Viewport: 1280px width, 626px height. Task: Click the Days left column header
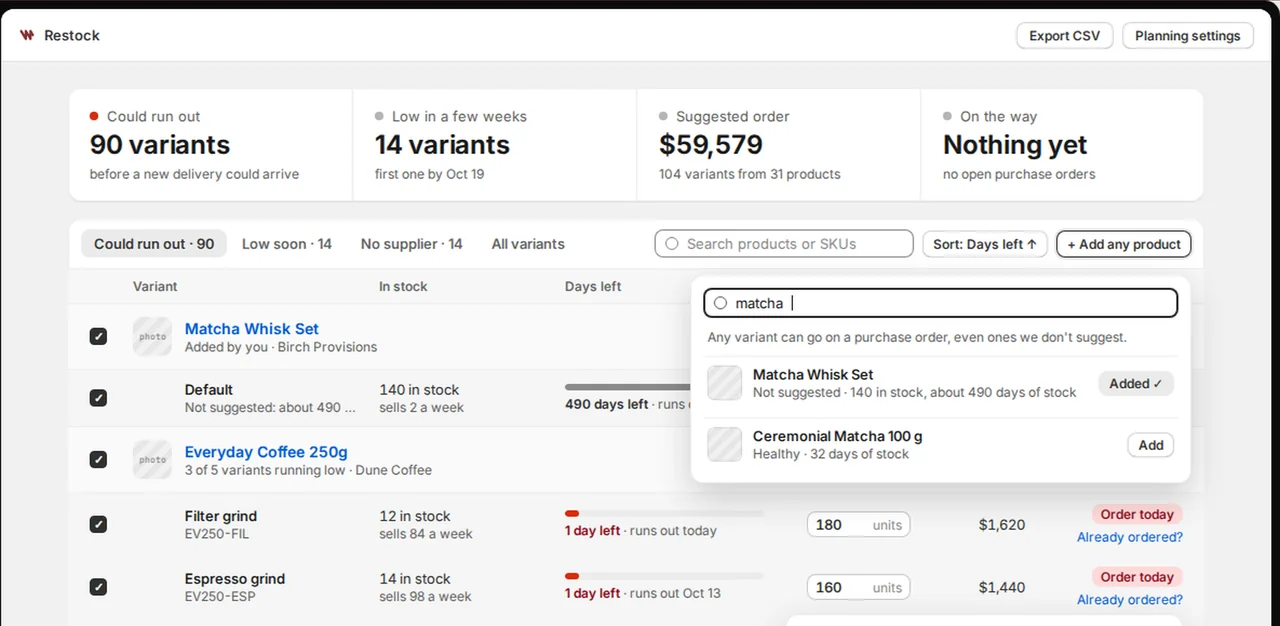(593, 286)
